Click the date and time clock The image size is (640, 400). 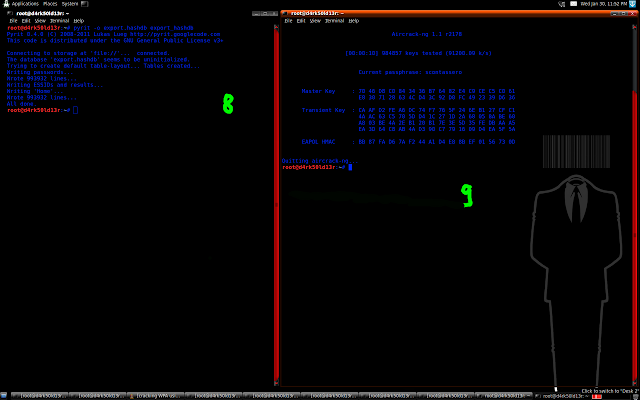[603, 4]
